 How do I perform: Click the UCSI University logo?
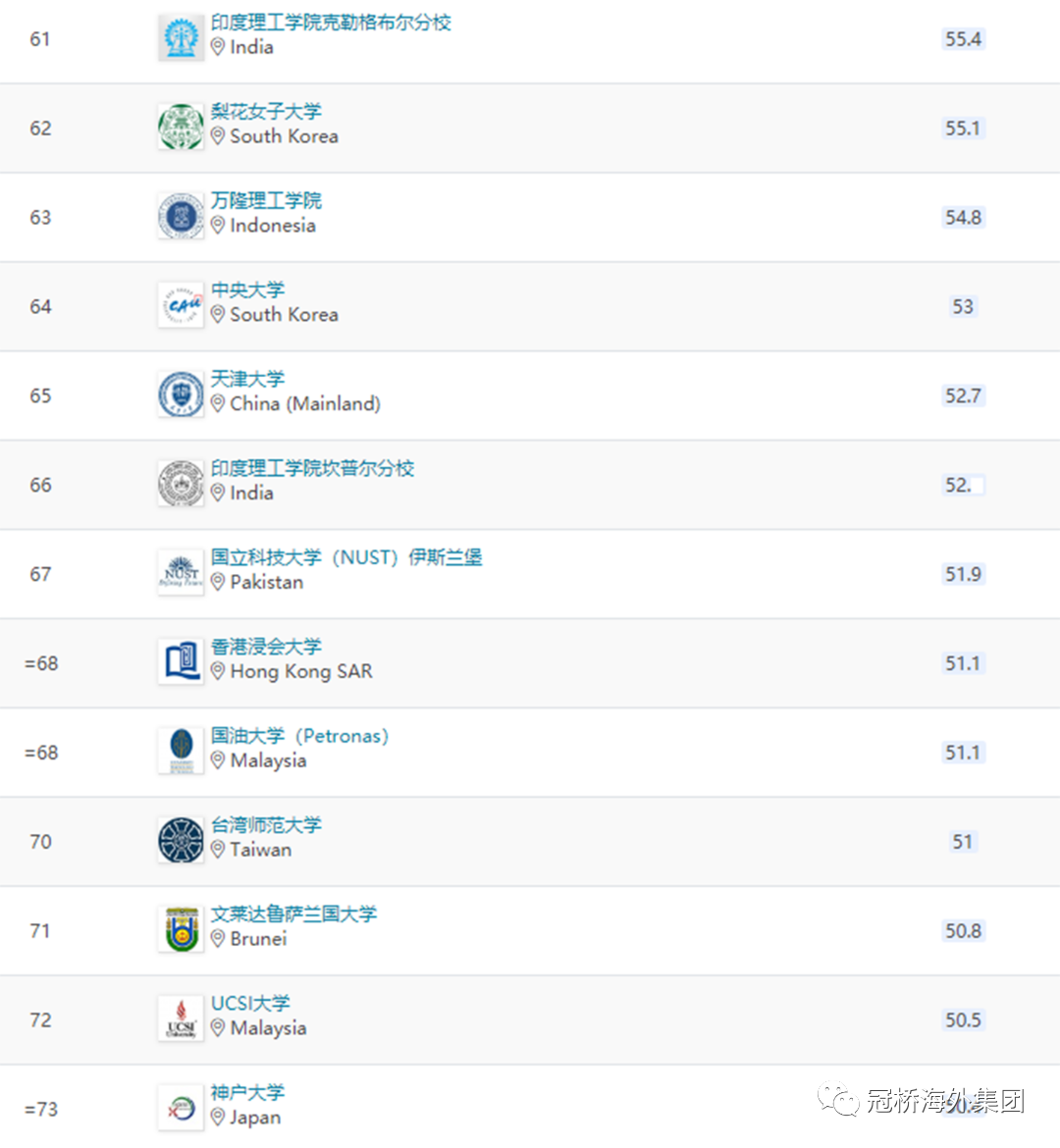[x=181, y=1019]
